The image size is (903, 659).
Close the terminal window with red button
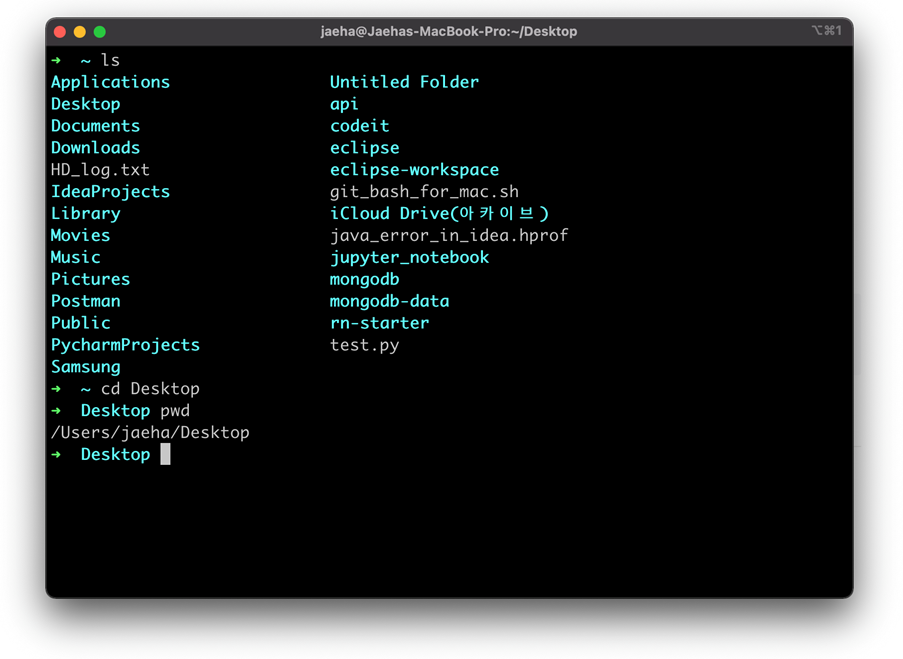click(60, 32)
